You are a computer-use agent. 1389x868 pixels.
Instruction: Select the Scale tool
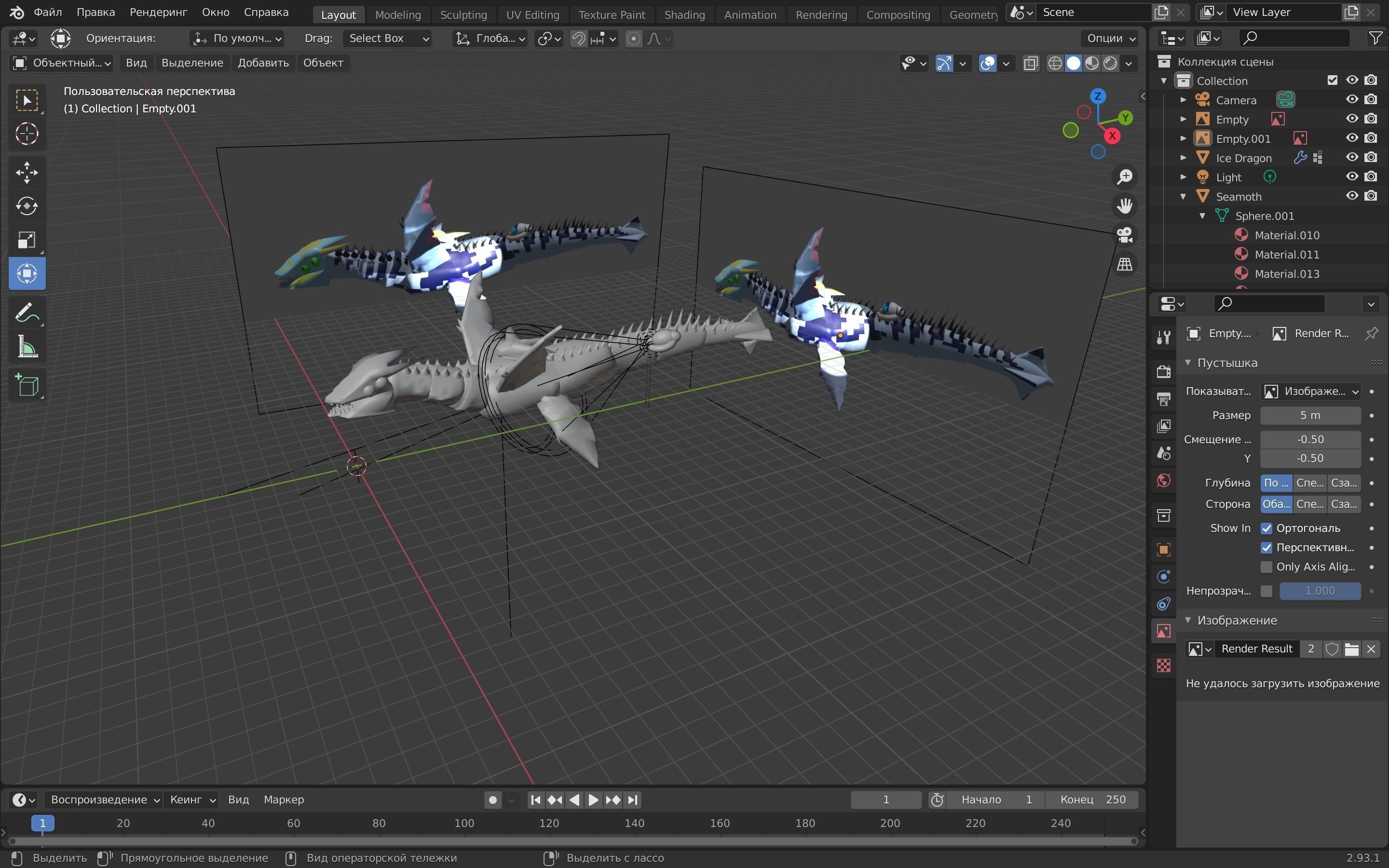click(27, 239)
